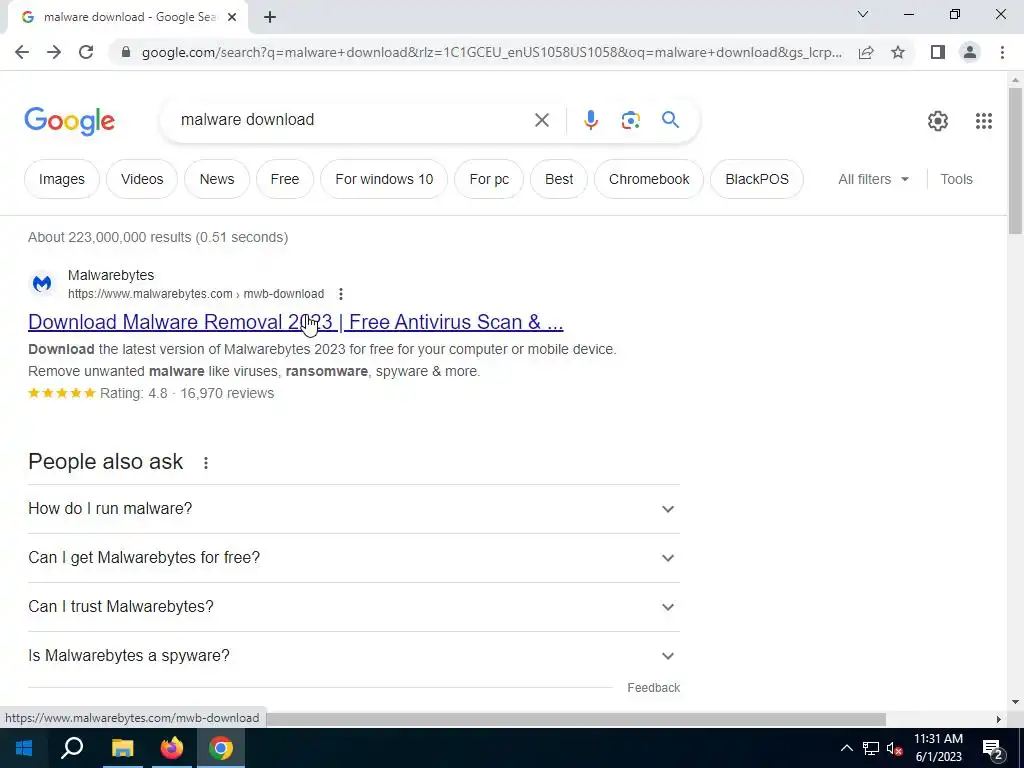Open People also ask three-dot menu
Image resolution: width=1024 pixels, height=768 pixels.
point(206,463)
